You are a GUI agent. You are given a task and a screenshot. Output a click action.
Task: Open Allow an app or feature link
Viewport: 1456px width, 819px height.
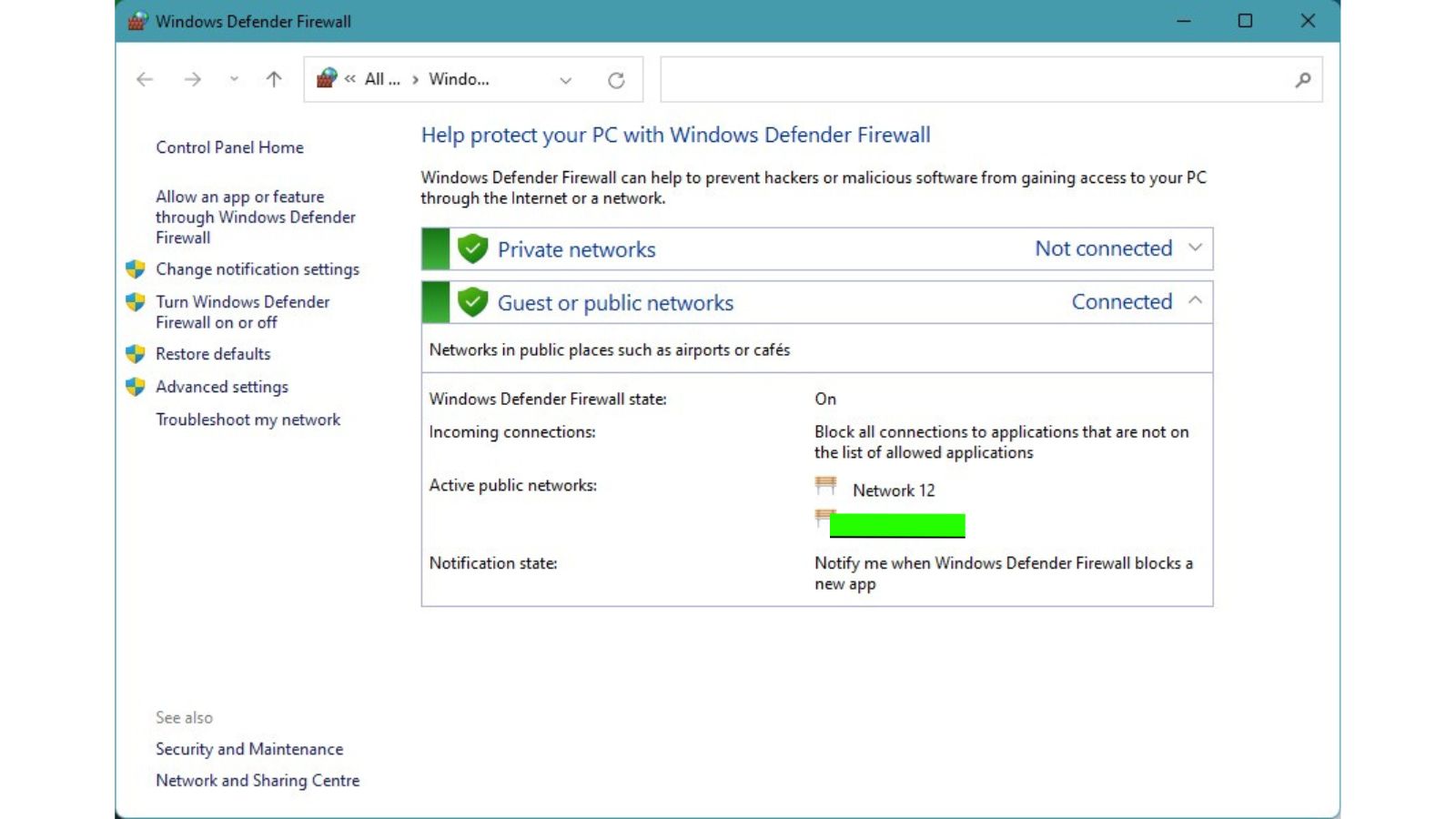pyautogui.click(x=255, y=217)
